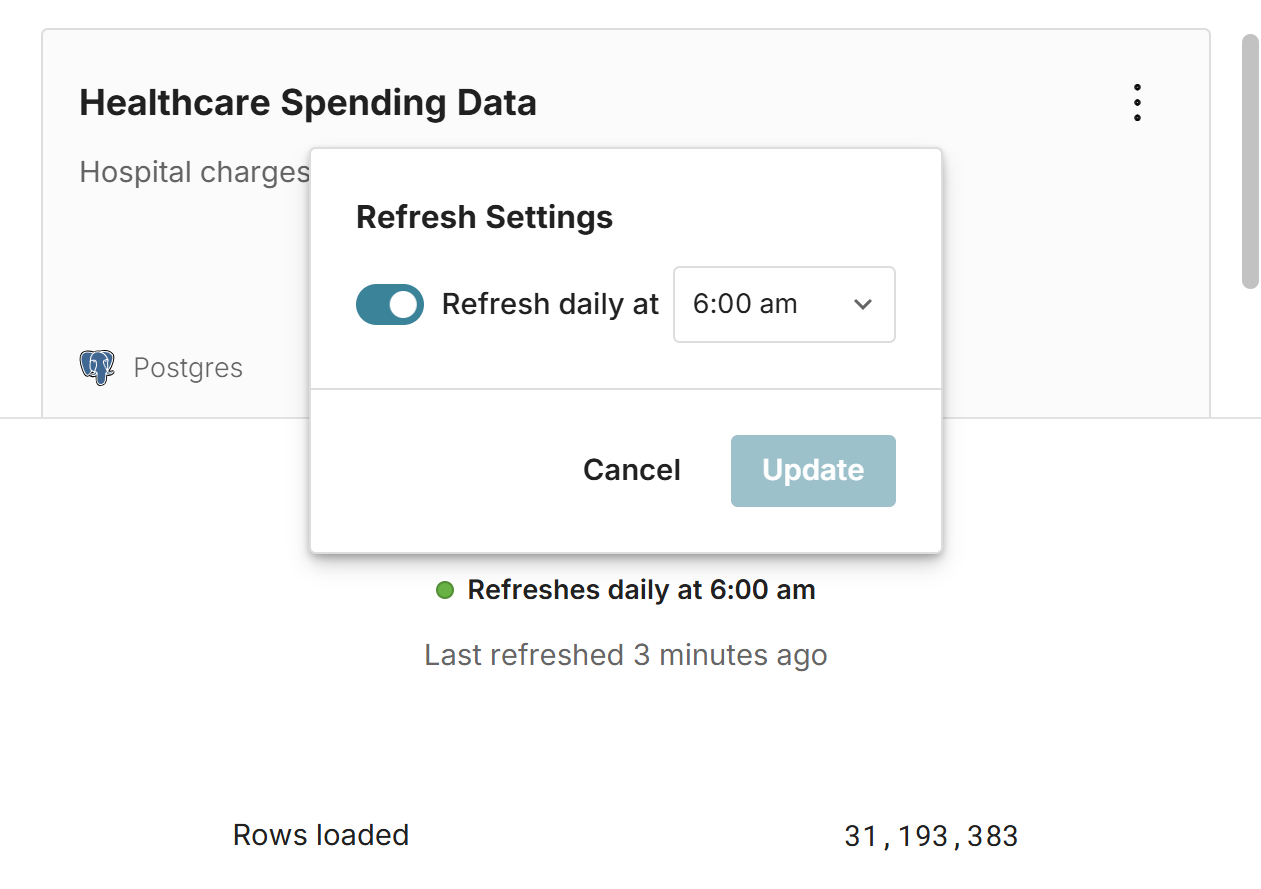Click the "Refresh Settings" heading
1261x889 pixels.
484,217
